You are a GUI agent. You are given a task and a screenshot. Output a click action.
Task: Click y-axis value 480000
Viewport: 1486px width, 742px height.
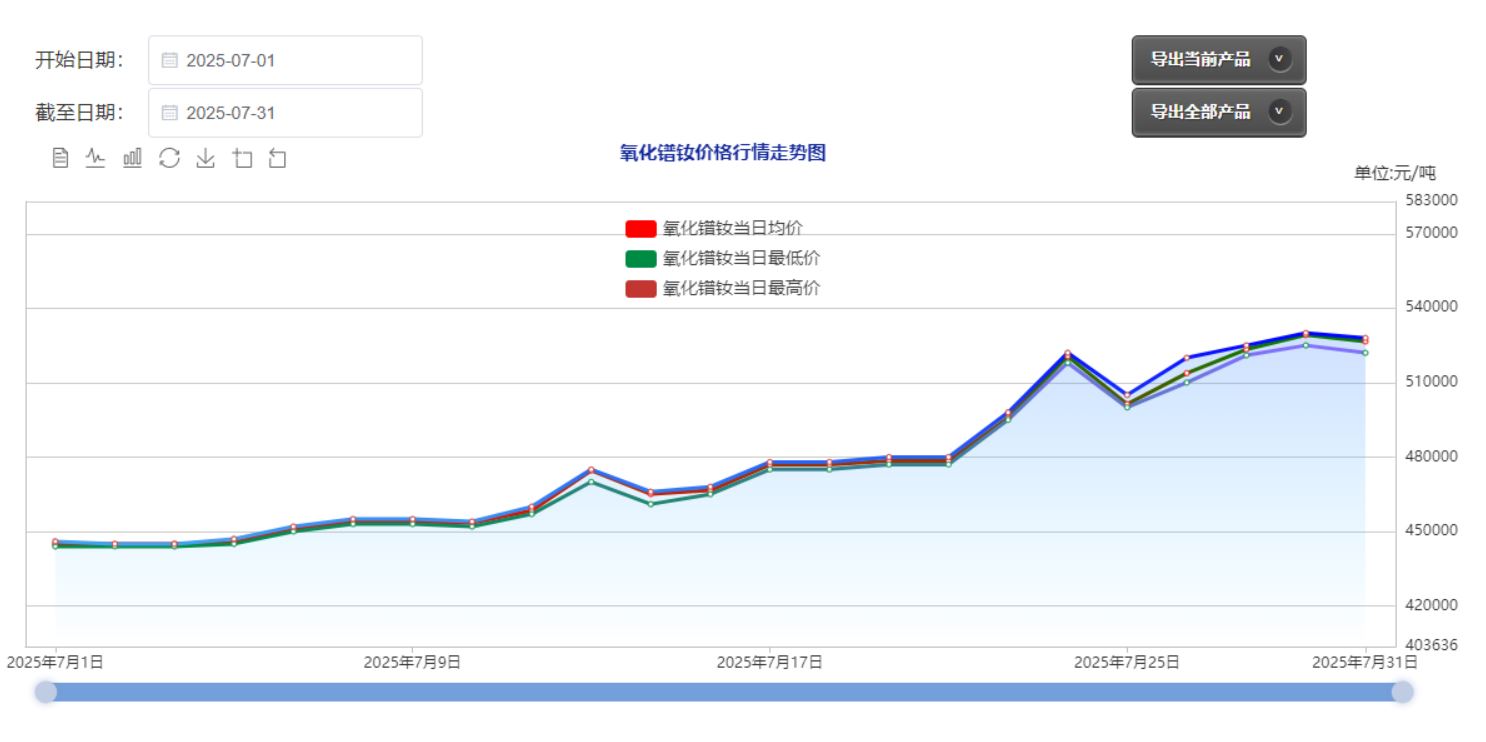(1431, 457)
